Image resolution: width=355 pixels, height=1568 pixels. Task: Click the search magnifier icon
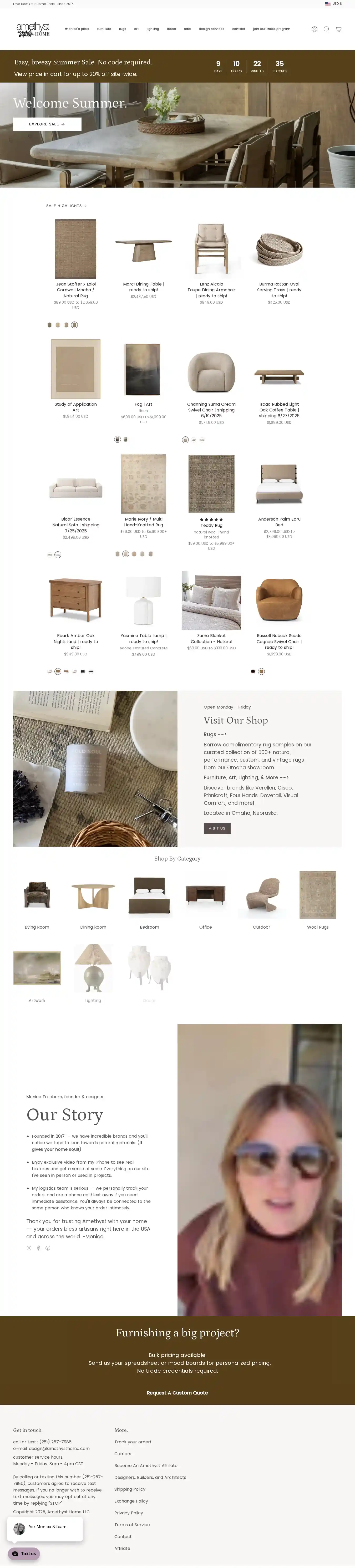click(326, 29)
